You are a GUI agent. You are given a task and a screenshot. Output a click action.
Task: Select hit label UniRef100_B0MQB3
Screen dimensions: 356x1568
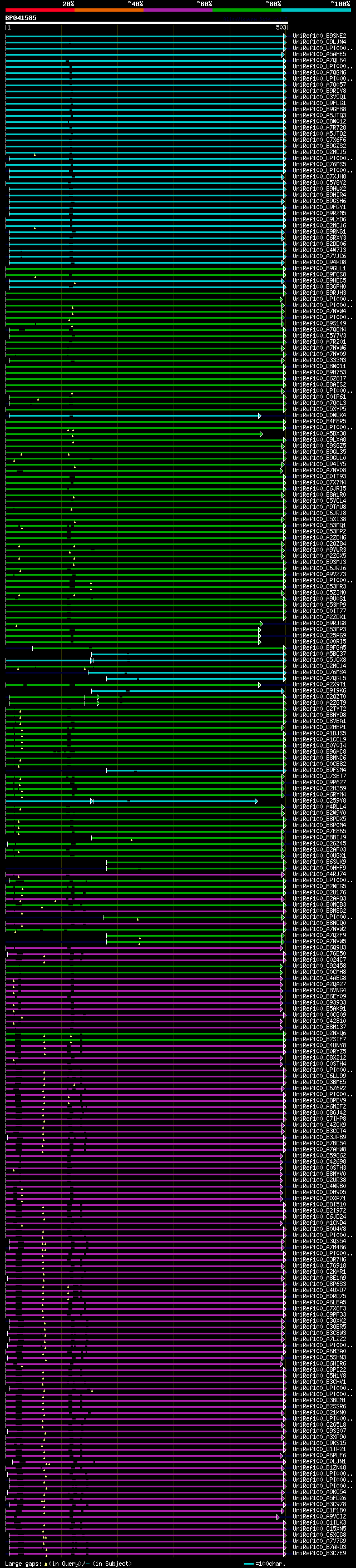pos(319,904)
